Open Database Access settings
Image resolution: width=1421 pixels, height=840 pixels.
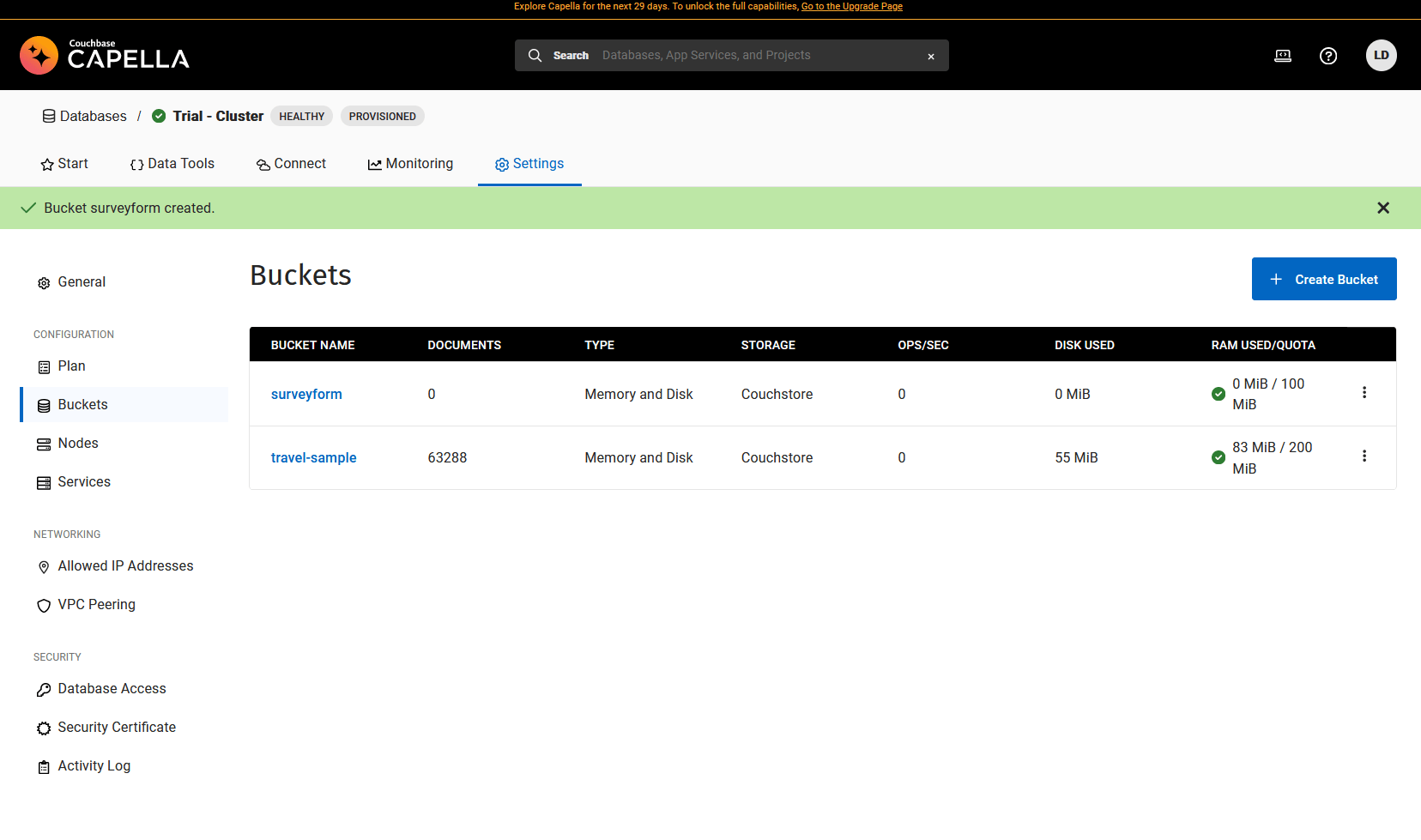tap(112, 689)
